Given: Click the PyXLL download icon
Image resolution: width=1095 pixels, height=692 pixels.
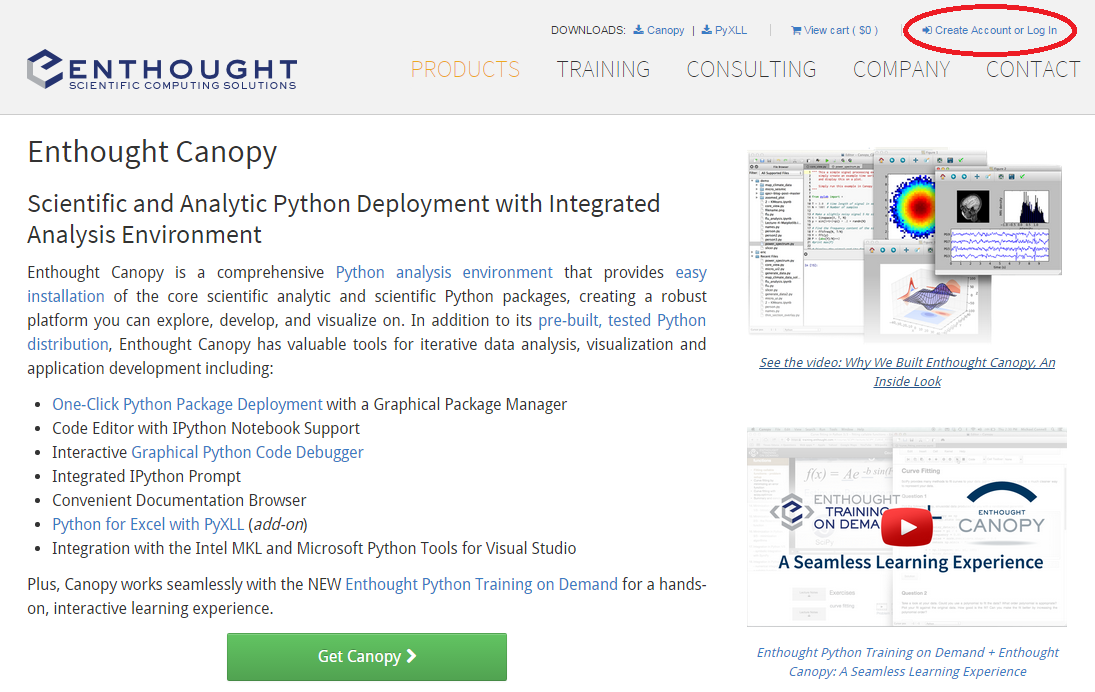Looking at the screenshot, I should click(707, 30).
